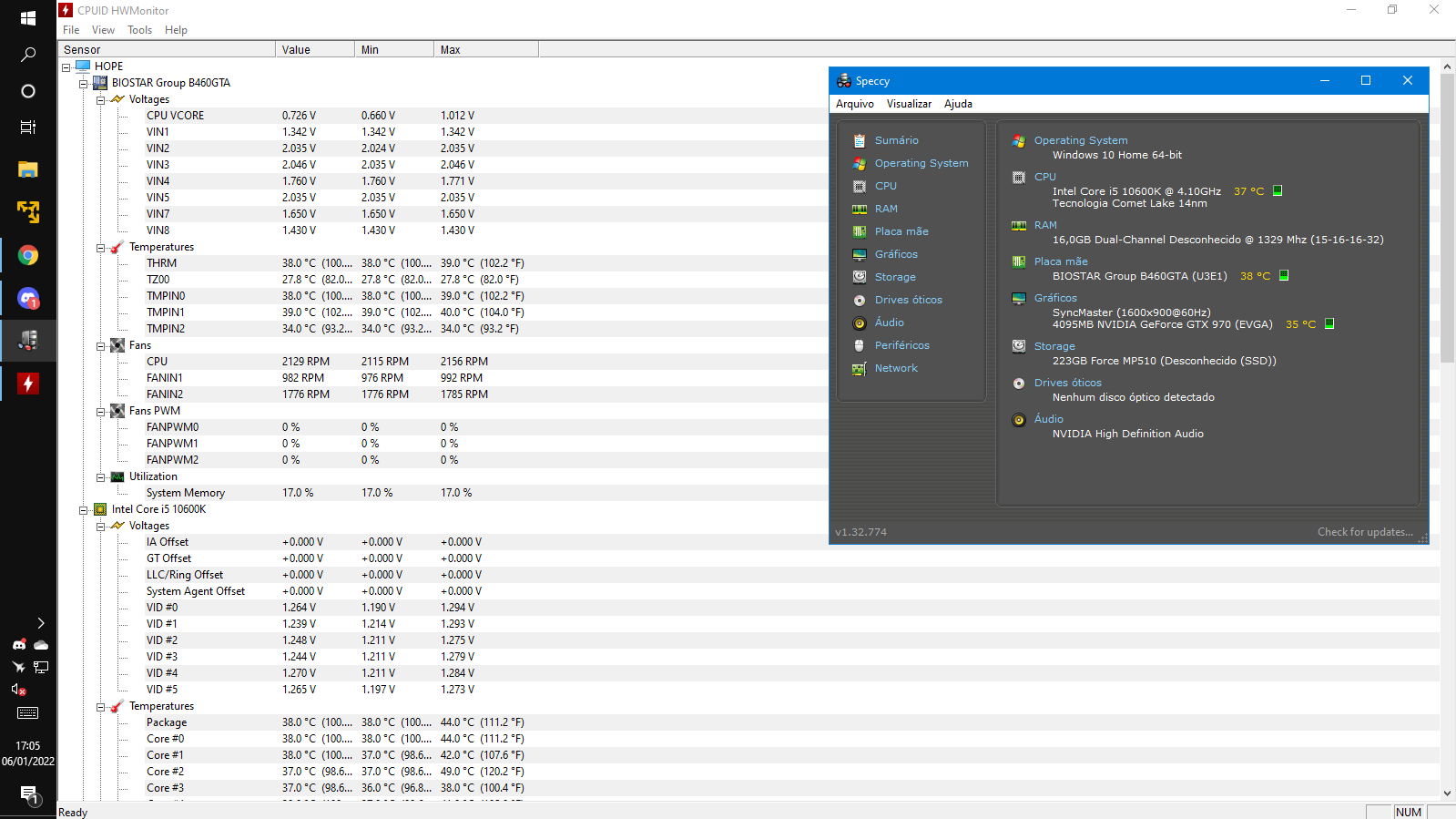Image resolution: width=1456 pixels, height=819 pixels.
Task: Click the Min column header
Action: point(394,49)
